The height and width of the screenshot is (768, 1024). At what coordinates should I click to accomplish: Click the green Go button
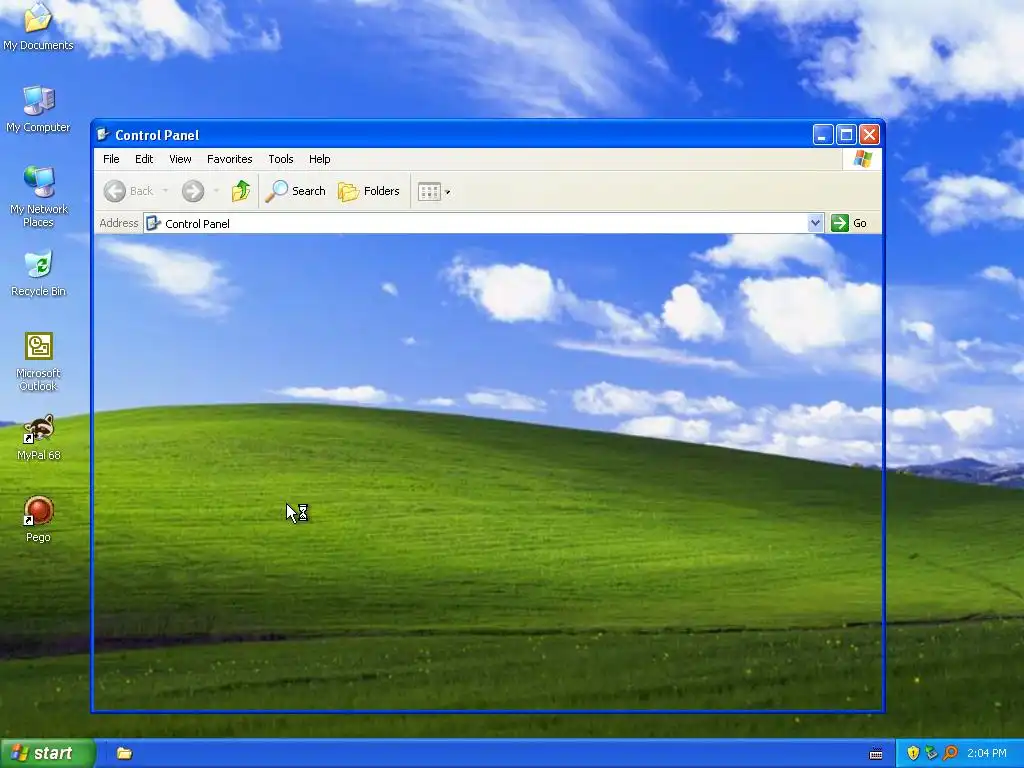tap(850, 223)
